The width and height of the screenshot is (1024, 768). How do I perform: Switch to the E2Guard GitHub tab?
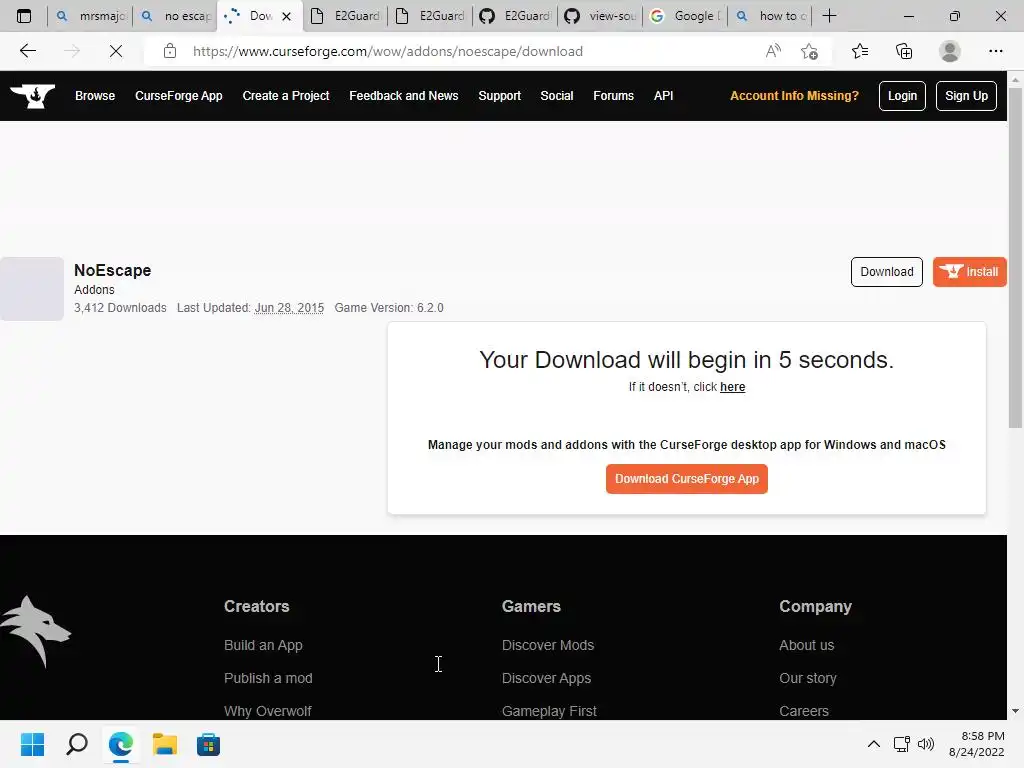(515, 16)
